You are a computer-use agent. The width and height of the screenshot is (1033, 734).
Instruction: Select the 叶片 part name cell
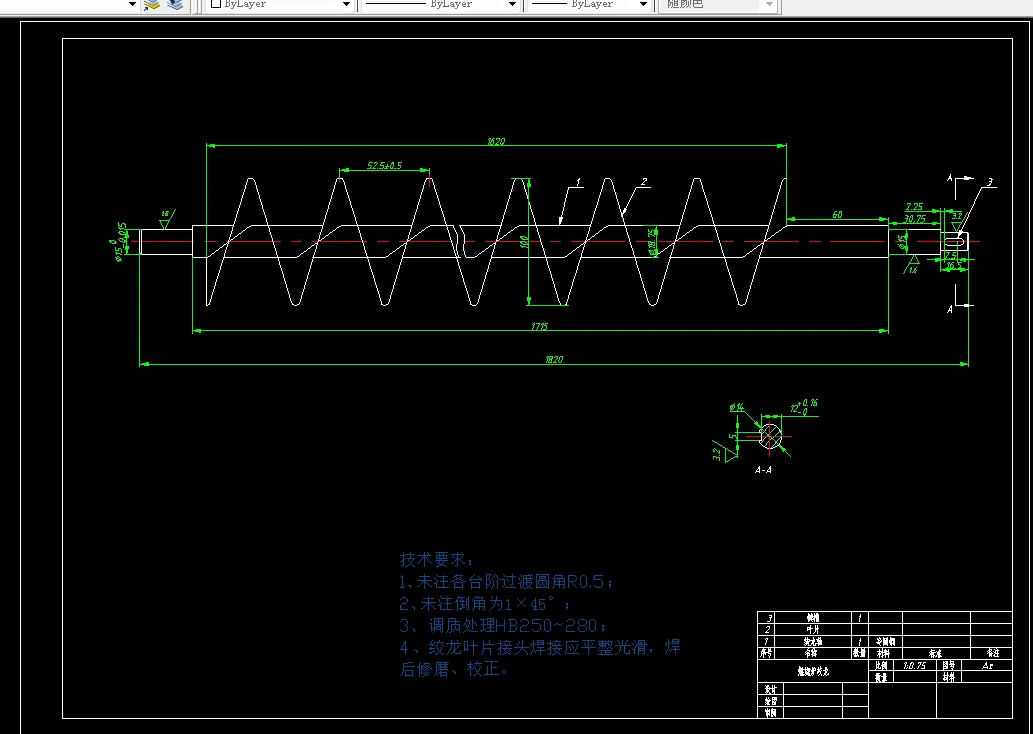pyautogui.click(x=812, y=629)
